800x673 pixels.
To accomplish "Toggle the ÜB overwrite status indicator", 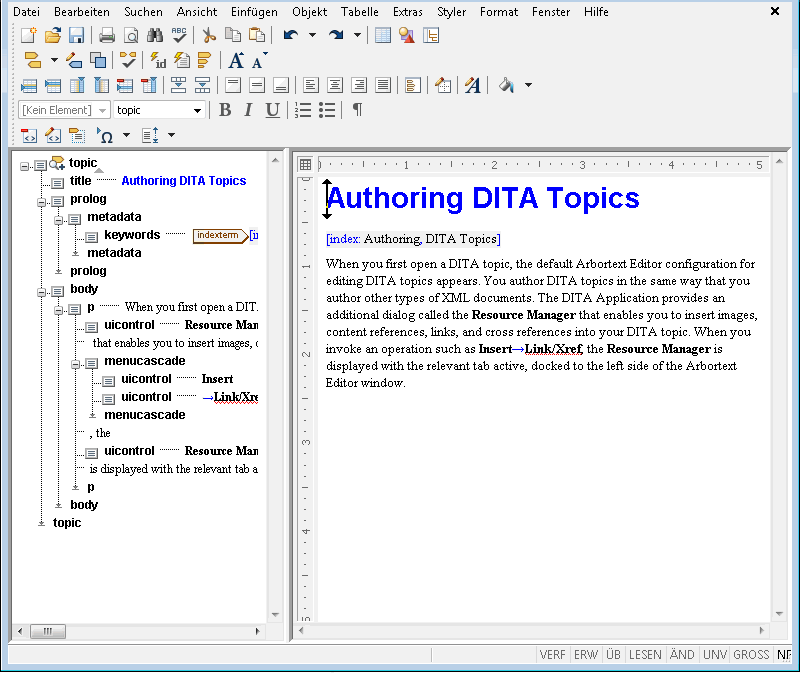I will click(613, 655).
